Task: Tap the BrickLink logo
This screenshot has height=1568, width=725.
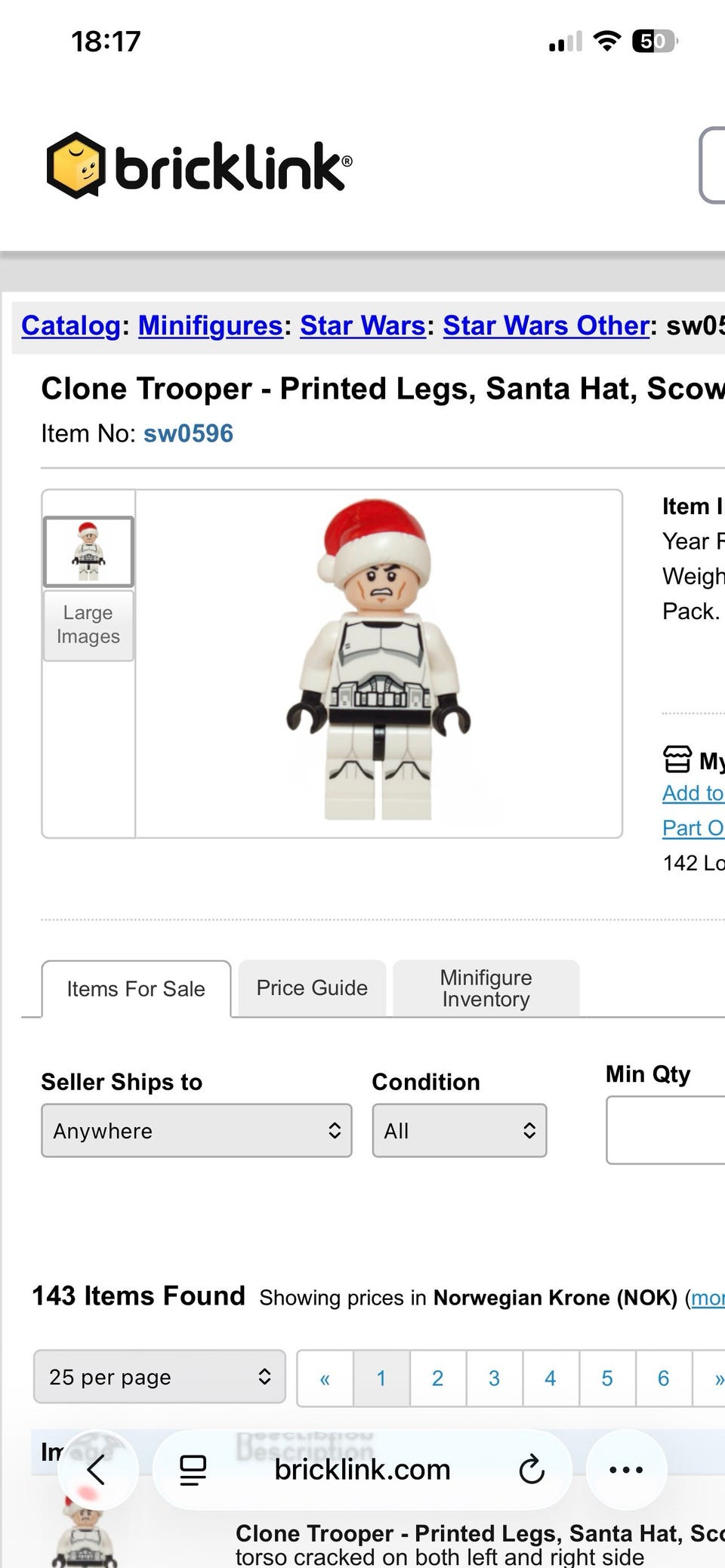Action: point(199,165)
